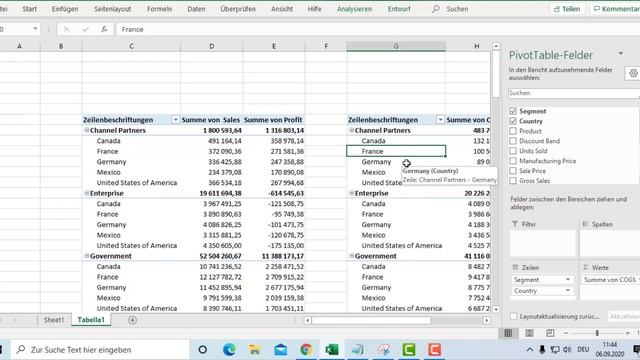
Task: Check the Product field checkbox
Action: (513, 131)
